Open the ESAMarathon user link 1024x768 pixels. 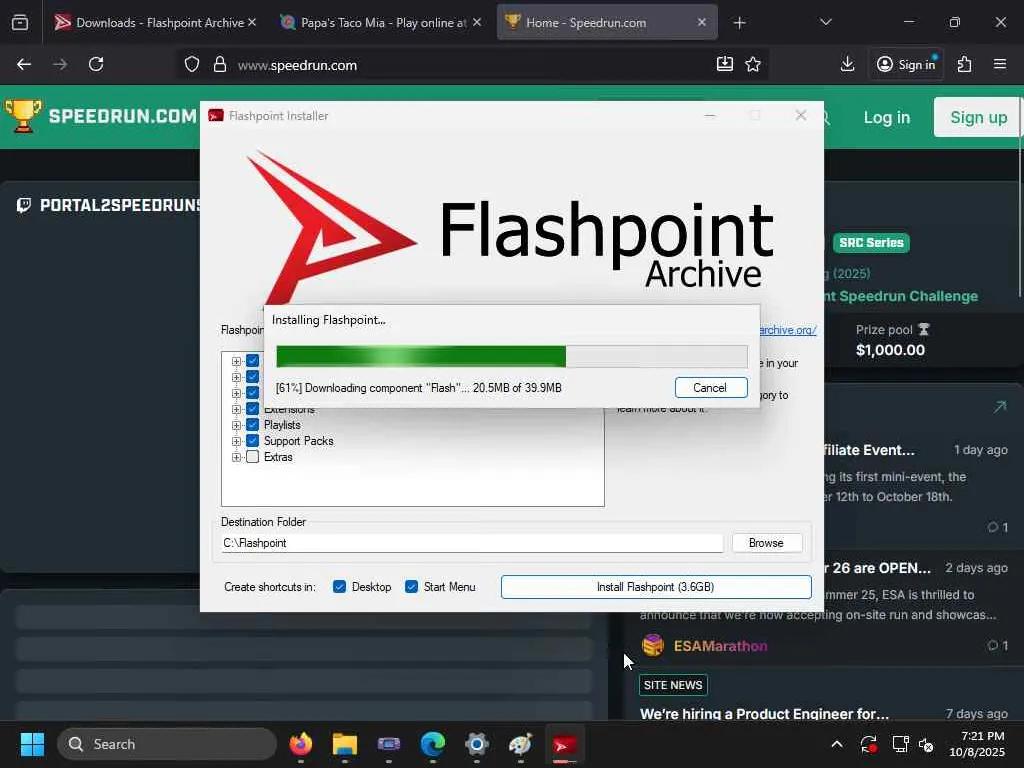point(720,646)
